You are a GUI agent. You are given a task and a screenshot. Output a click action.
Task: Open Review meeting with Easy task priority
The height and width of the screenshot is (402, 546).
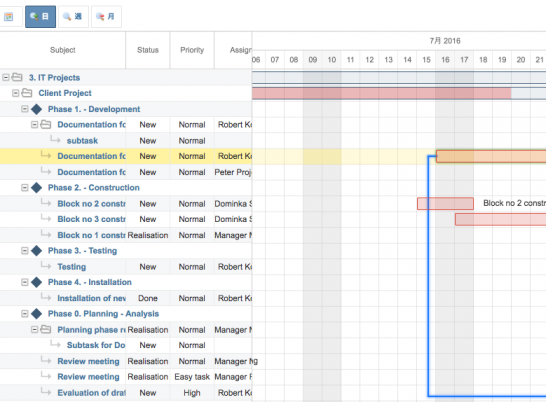click(x=88, y=377)
